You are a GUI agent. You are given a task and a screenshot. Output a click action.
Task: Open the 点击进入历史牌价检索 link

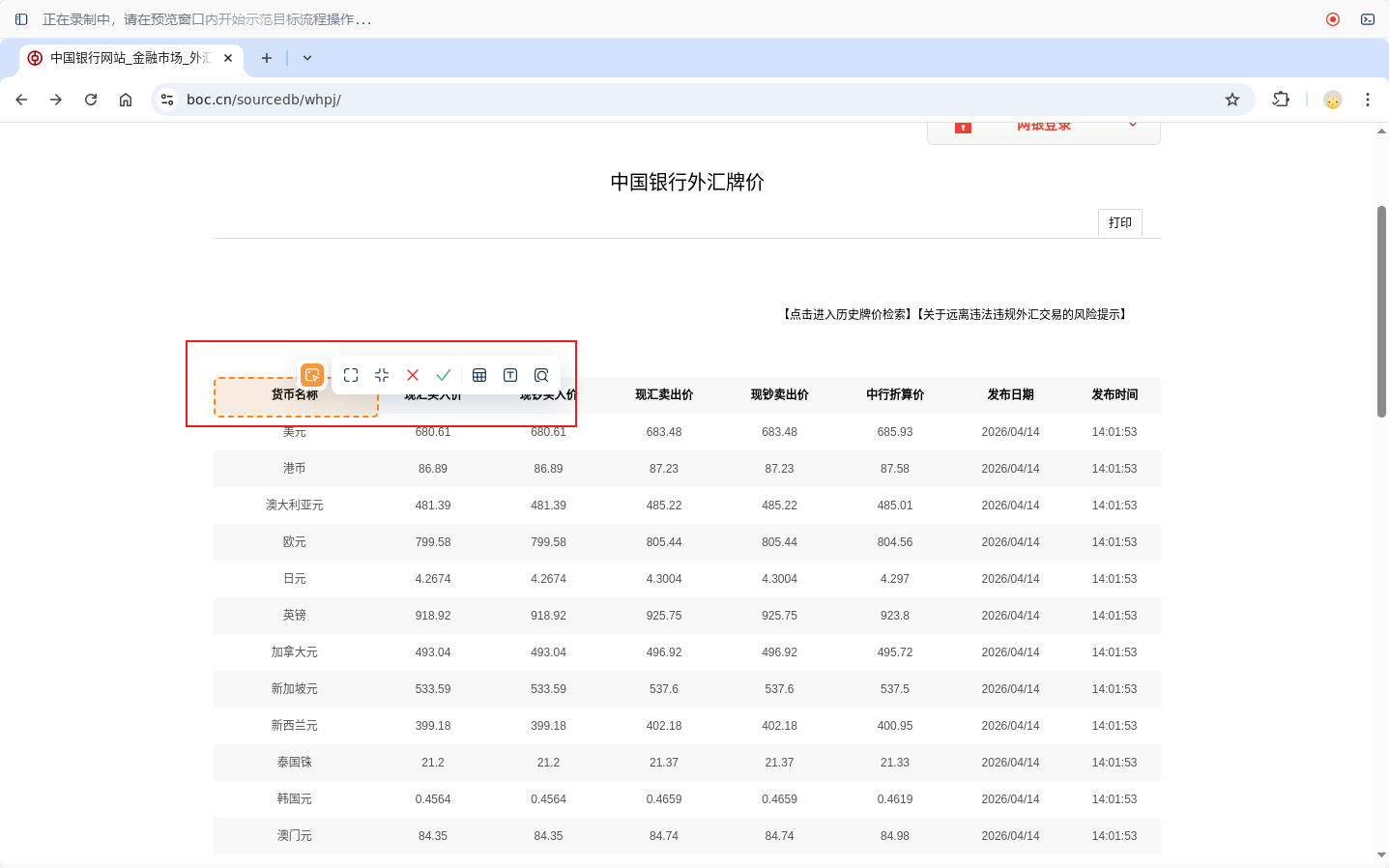click(x=847, y=314)
